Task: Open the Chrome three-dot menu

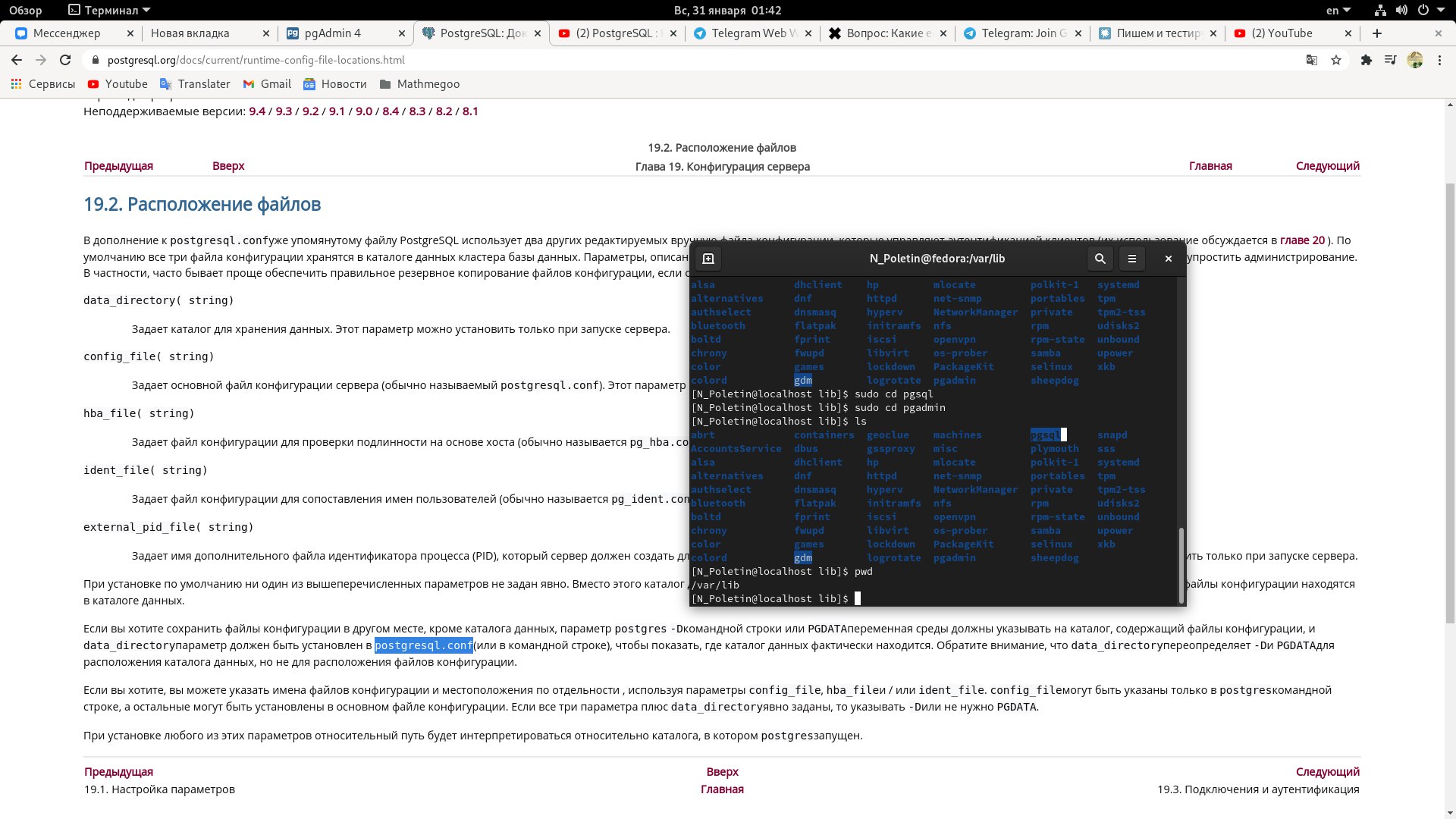Action: [x=1439, y=60]
